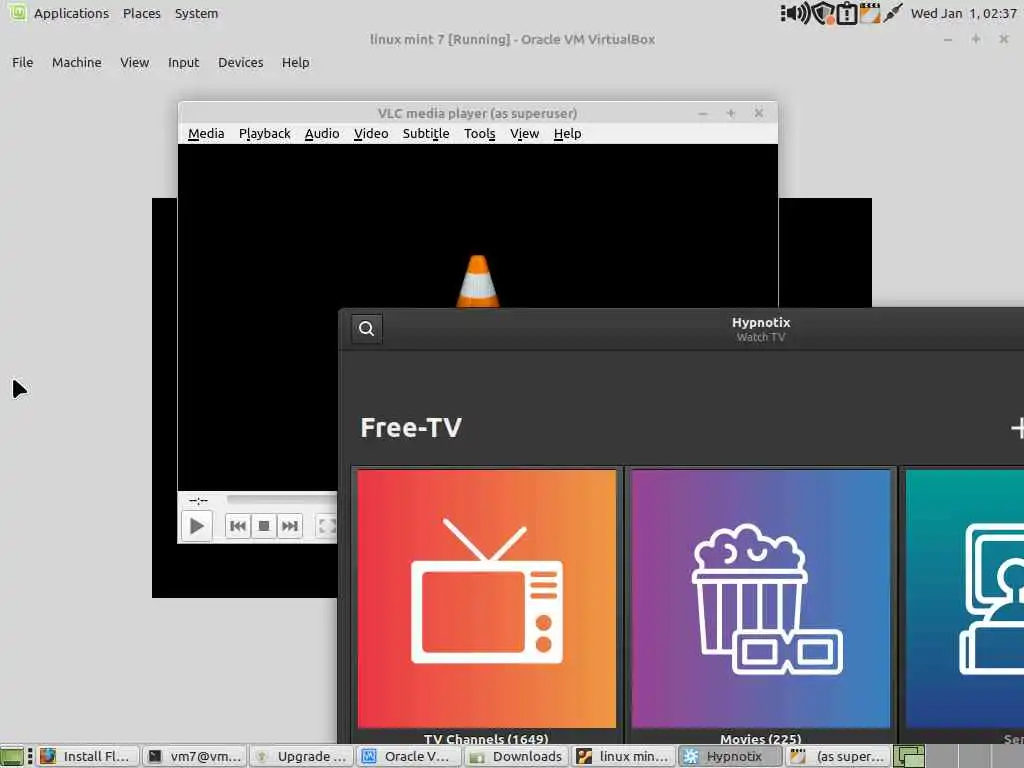Click the Free-TV provider heading
Screen dimensions: 1024x768
click(x=411, y=428)
